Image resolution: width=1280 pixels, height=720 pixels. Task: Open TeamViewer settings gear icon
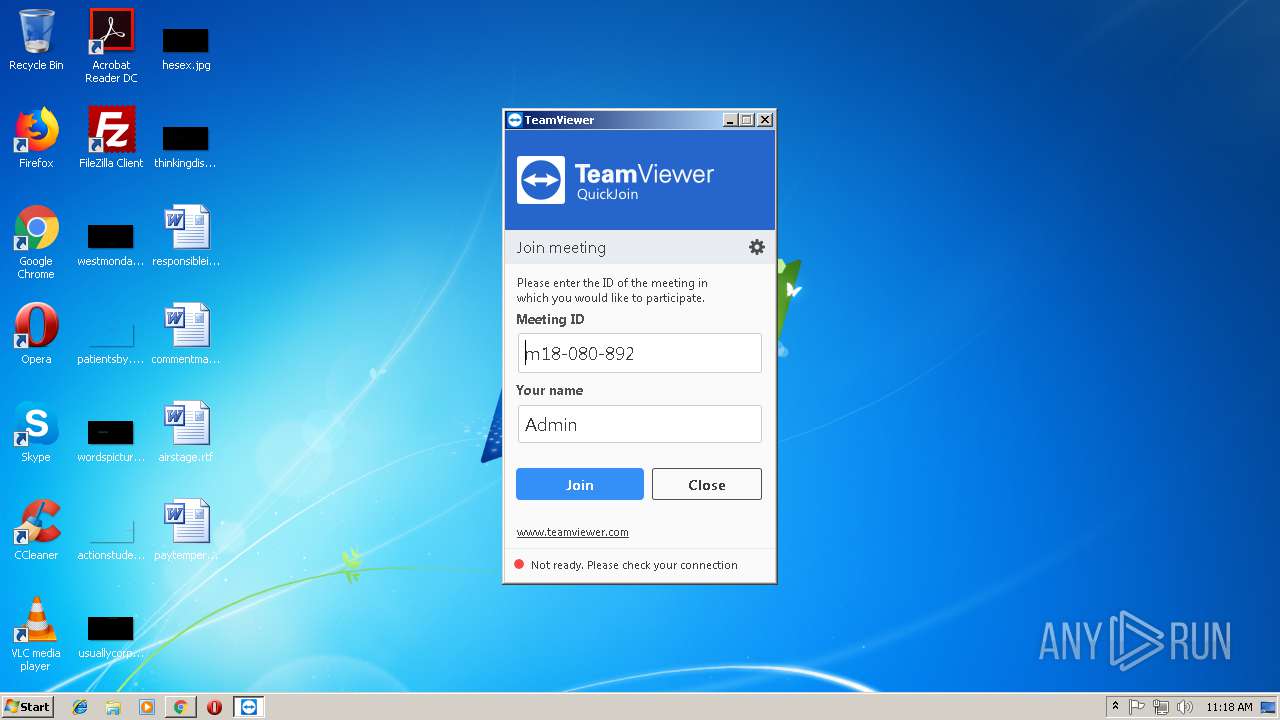point(757,247)
